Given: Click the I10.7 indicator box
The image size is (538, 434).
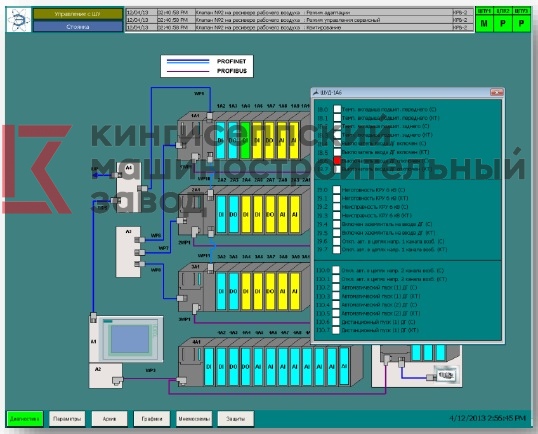Looking at the screenshot, I should click(336, 330).
